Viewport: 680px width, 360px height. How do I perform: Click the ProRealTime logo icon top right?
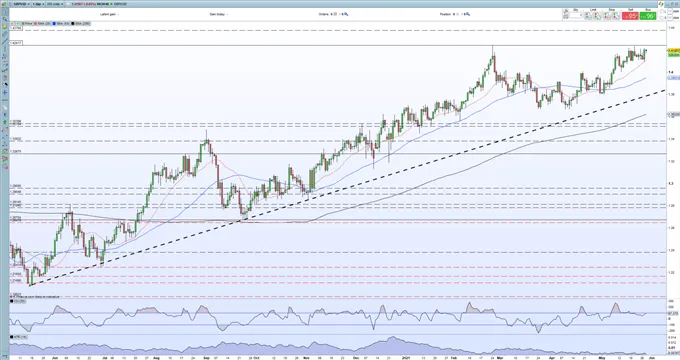point(661,4)
